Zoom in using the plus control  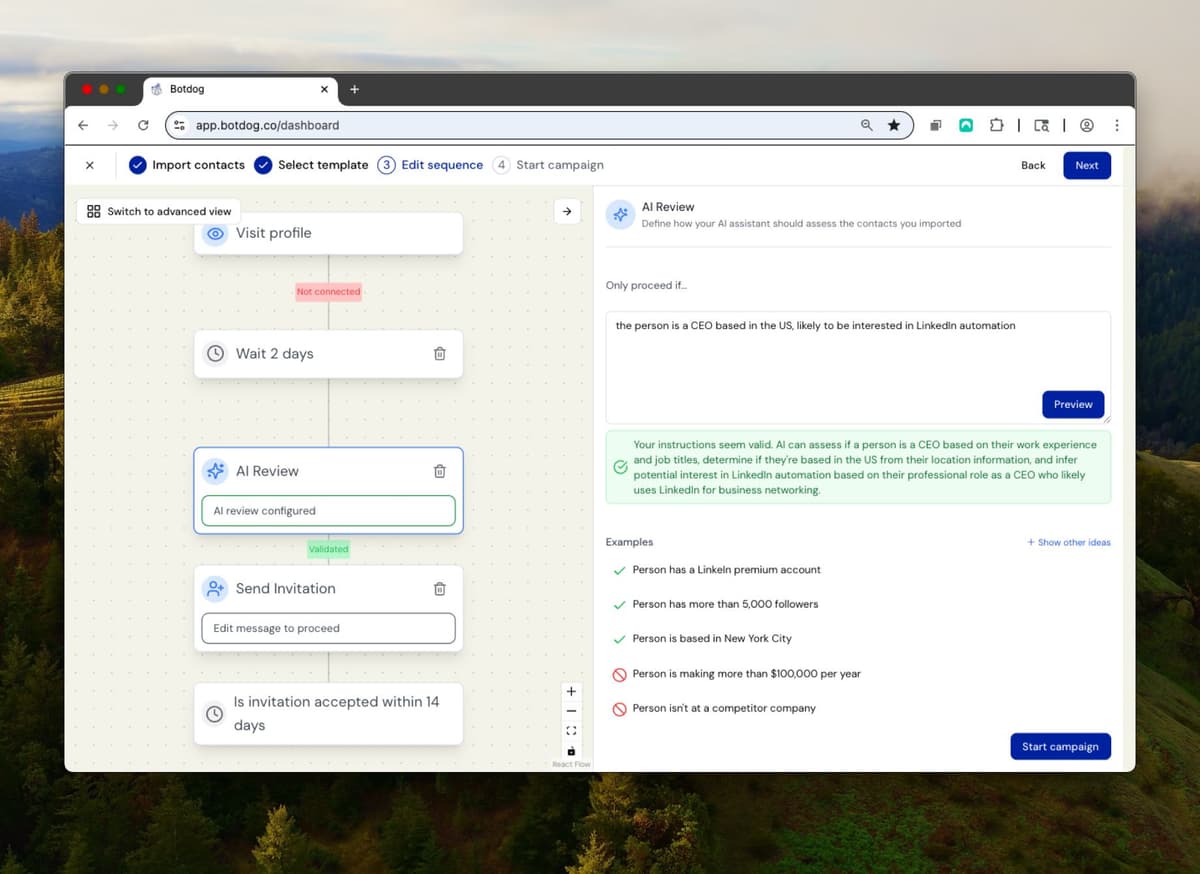coord(571,690)
